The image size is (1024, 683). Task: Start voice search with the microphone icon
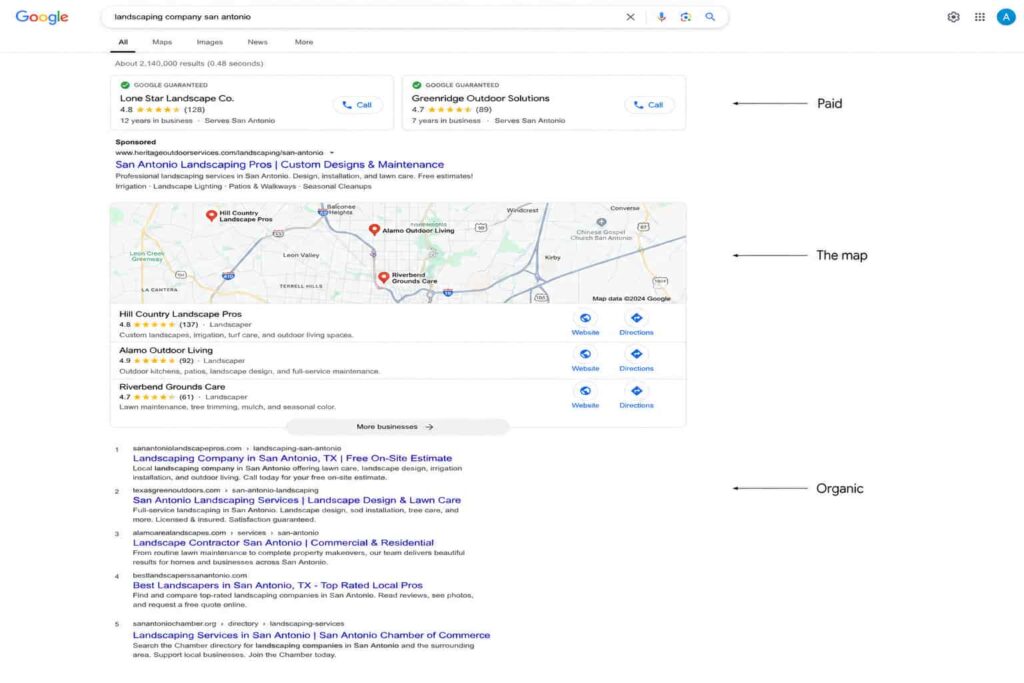[x=661, y=17]
